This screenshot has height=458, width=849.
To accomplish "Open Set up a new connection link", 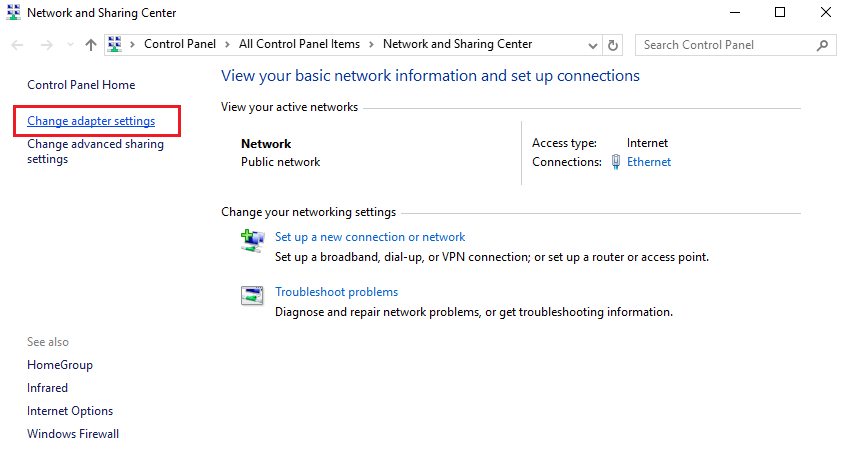I will (370, 237).
